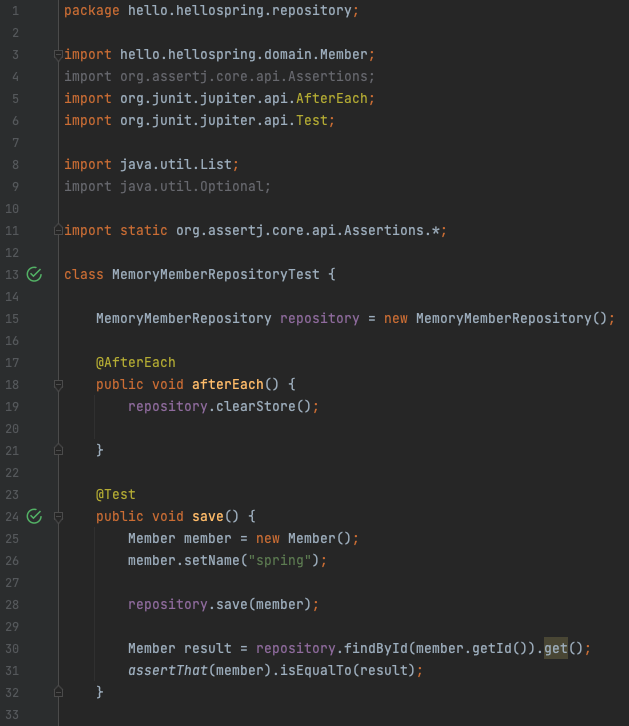Click the fold end marker on line 32

pyautogui.click(x=58, y=692)
